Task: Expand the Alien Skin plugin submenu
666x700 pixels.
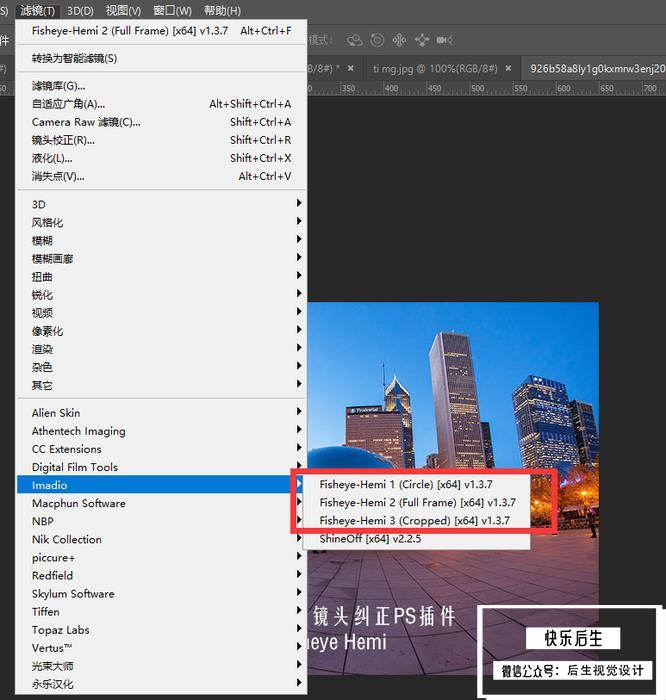Action: [161, 413]
